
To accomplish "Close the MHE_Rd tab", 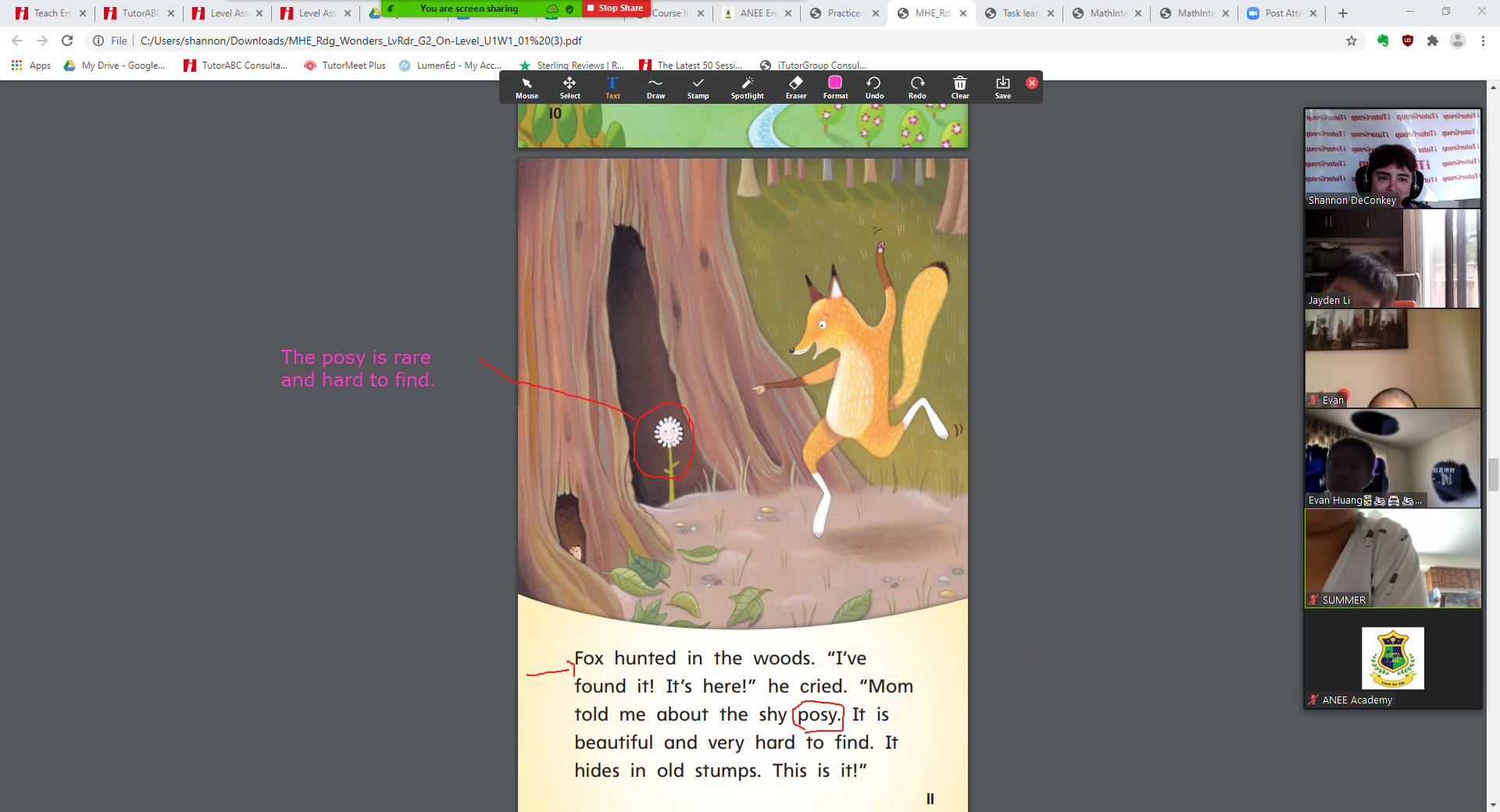I will (963, 13).
